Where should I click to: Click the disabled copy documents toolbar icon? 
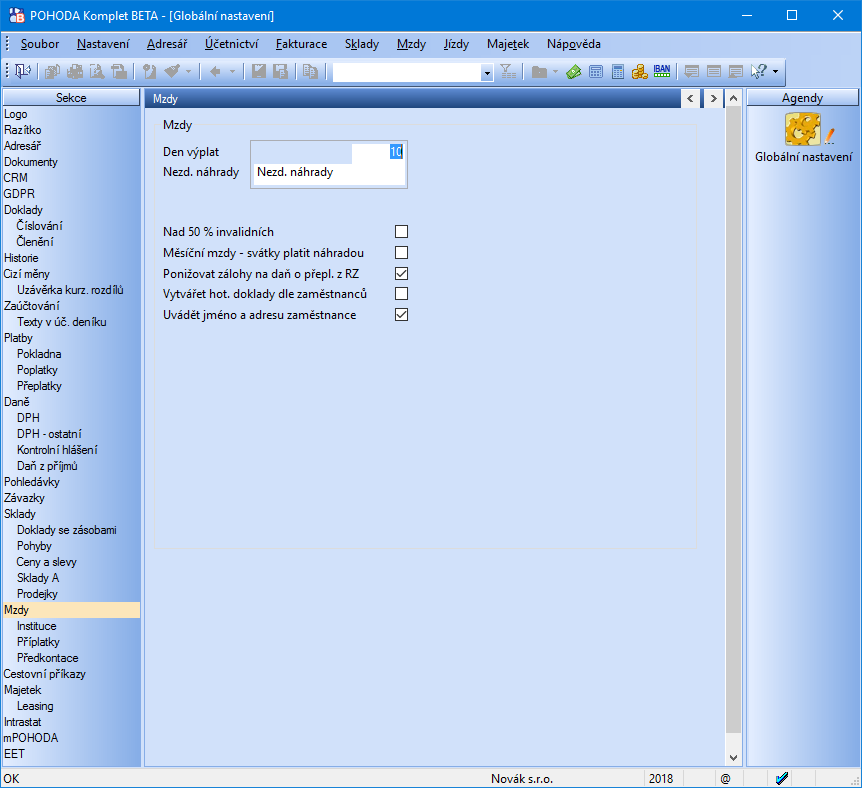52,71
